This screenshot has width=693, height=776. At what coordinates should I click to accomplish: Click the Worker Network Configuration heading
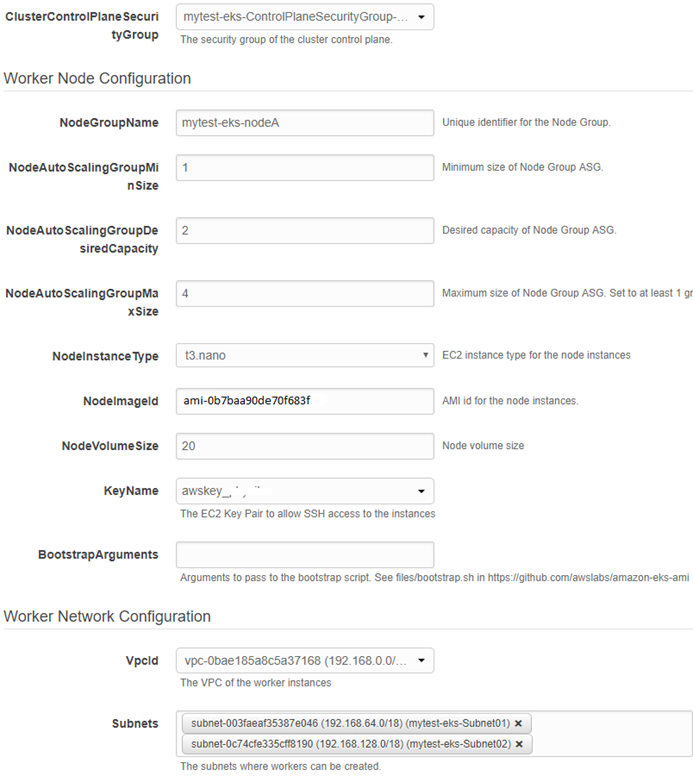coord(107,616)
